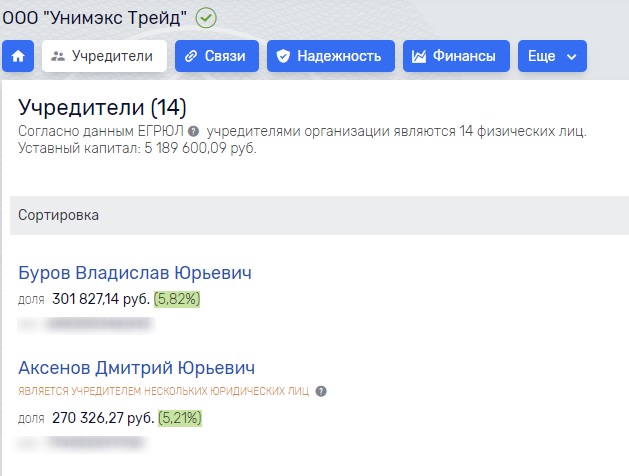The image size is (629, 476).
Task: Open the Еще menu button
Action: pyautogui.click(x=552, y=56)
